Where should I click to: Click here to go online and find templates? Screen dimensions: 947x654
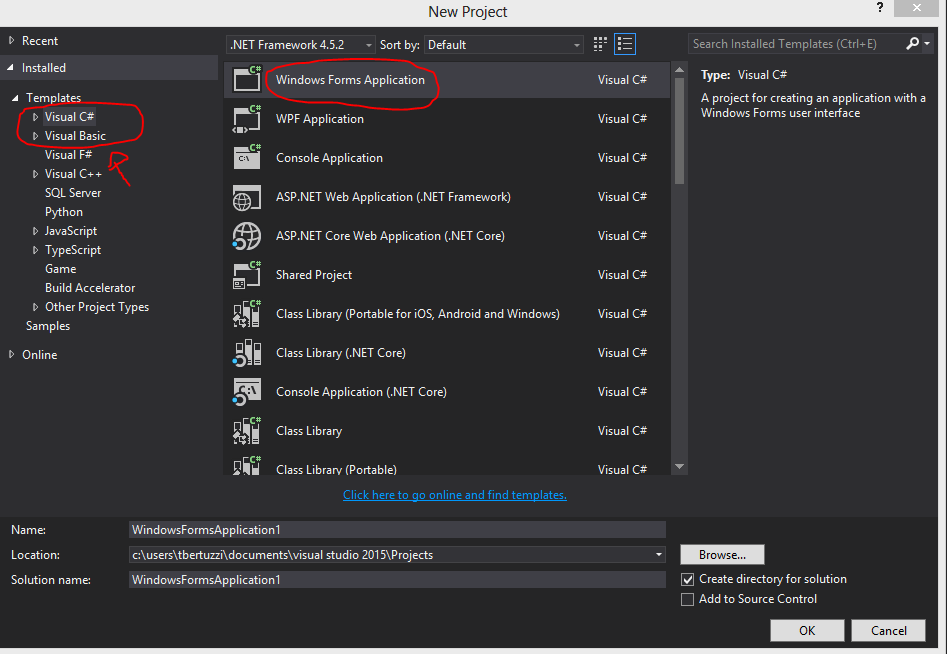[x=455, y=494]
